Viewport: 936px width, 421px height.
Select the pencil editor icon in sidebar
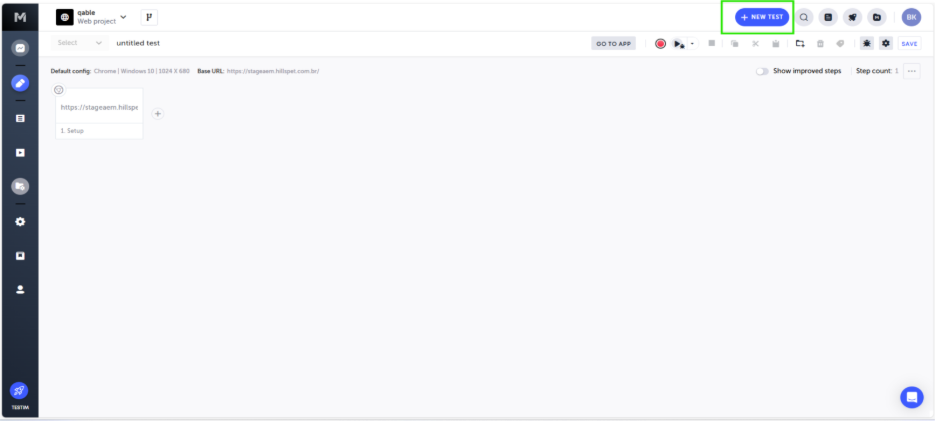[x=20, y=83]
